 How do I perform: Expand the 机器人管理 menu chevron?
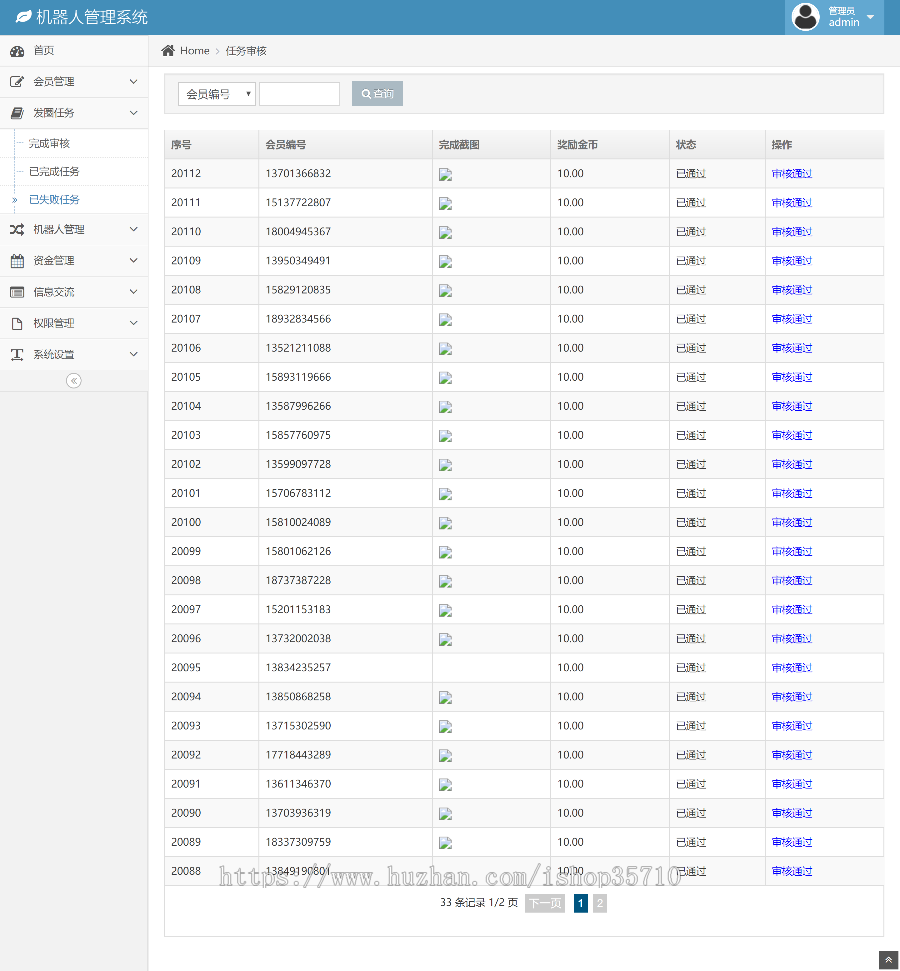click(134, 229)
